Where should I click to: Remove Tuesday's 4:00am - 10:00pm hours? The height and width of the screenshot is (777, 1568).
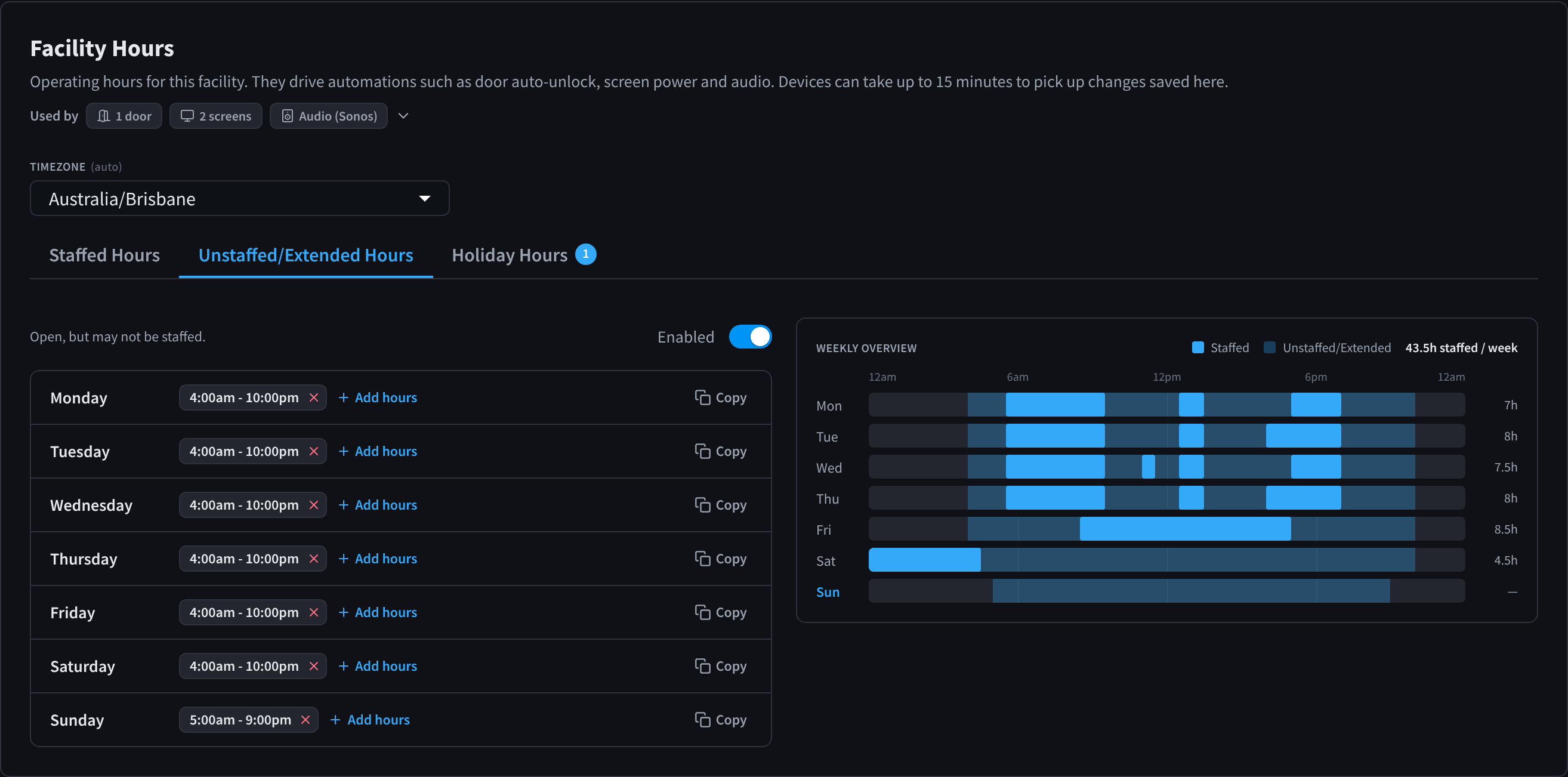coord(313,451)
